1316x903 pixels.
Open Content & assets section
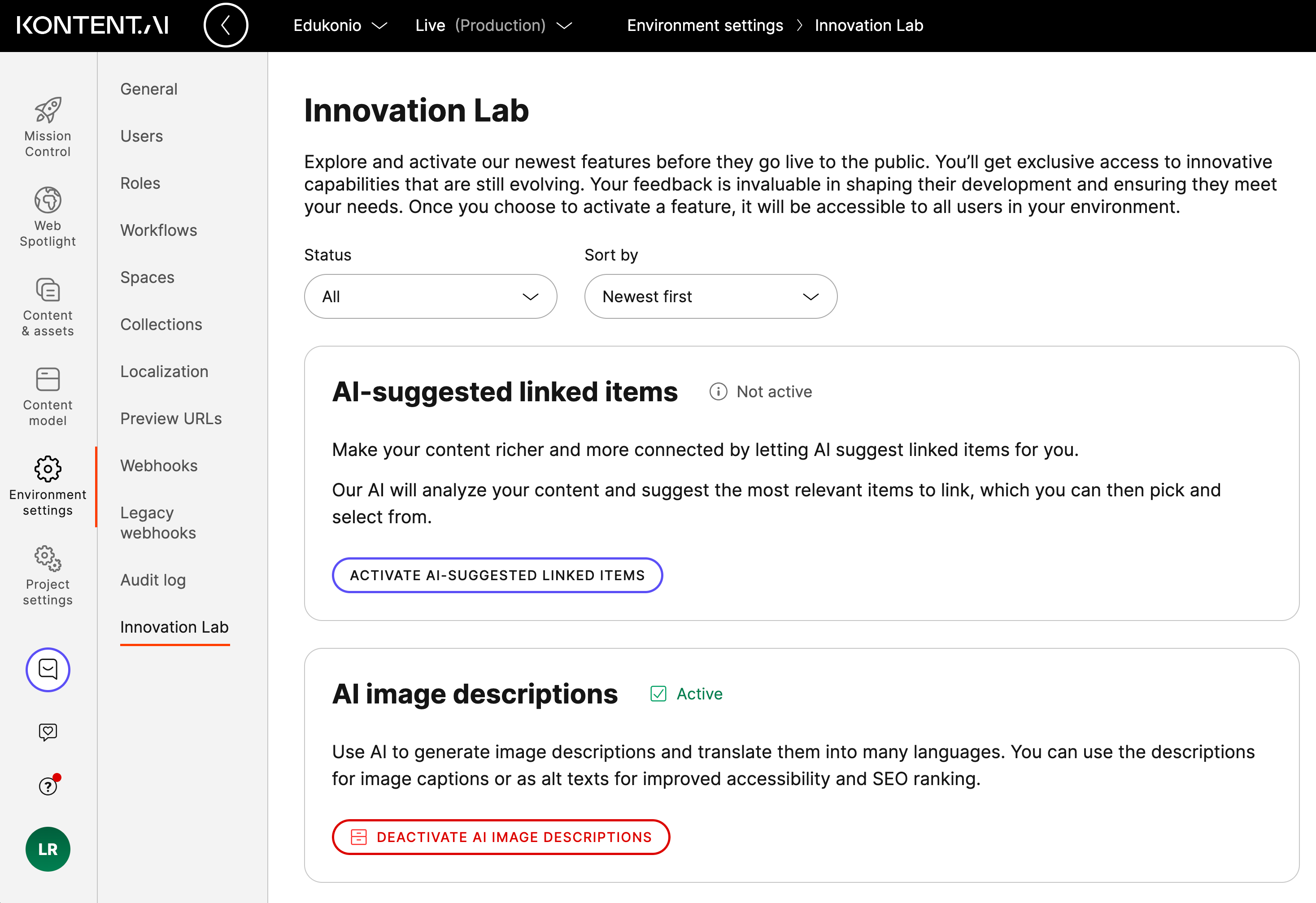(48, 306)
